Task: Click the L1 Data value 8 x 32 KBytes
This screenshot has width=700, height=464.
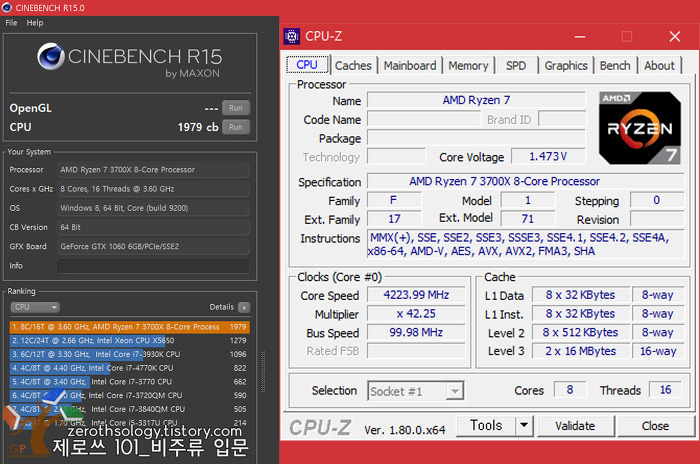Action: click(580, 295)
